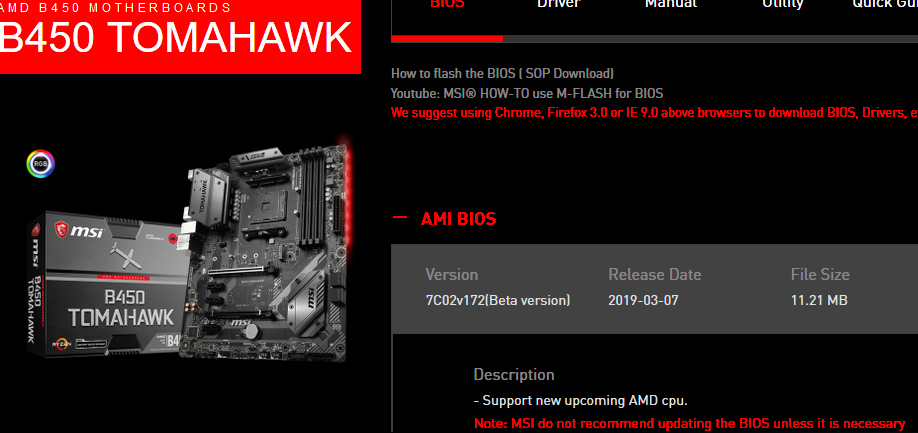Expand the AMI BIOS heading
This screenshot has width=918, height=433.
click(x=458, y=219)
